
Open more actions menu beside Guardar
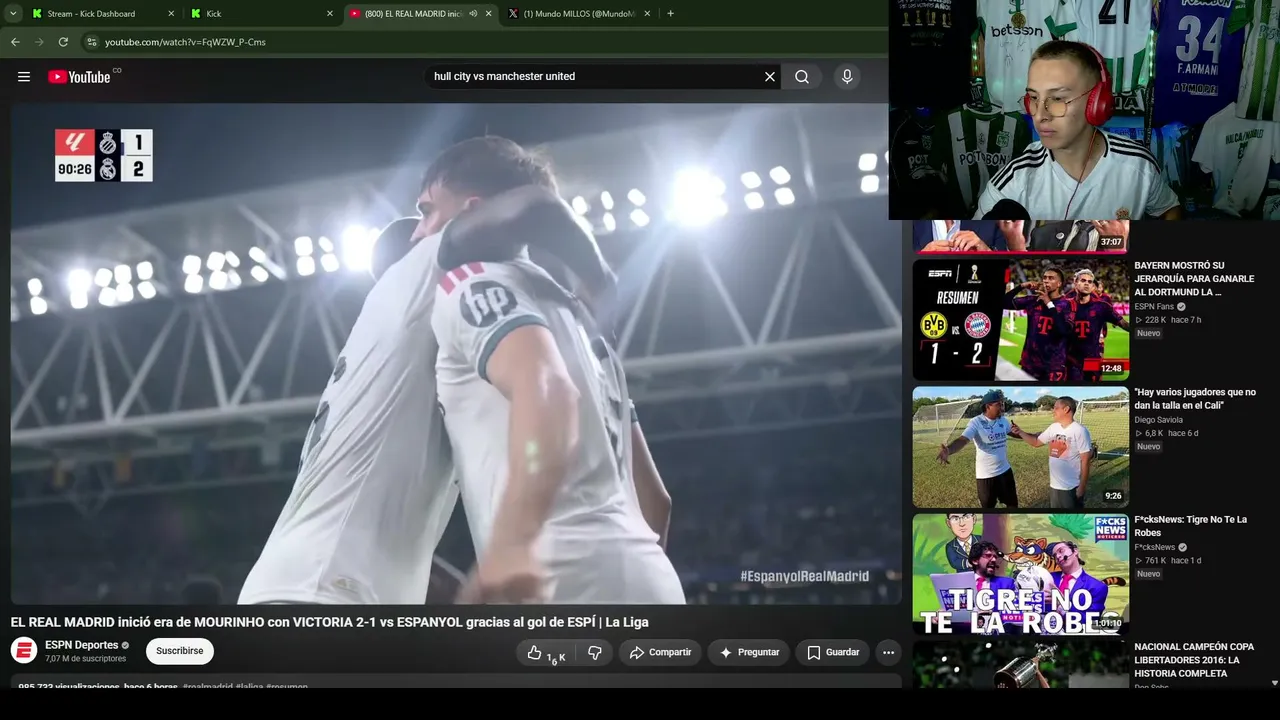click(x=888, y=653)
